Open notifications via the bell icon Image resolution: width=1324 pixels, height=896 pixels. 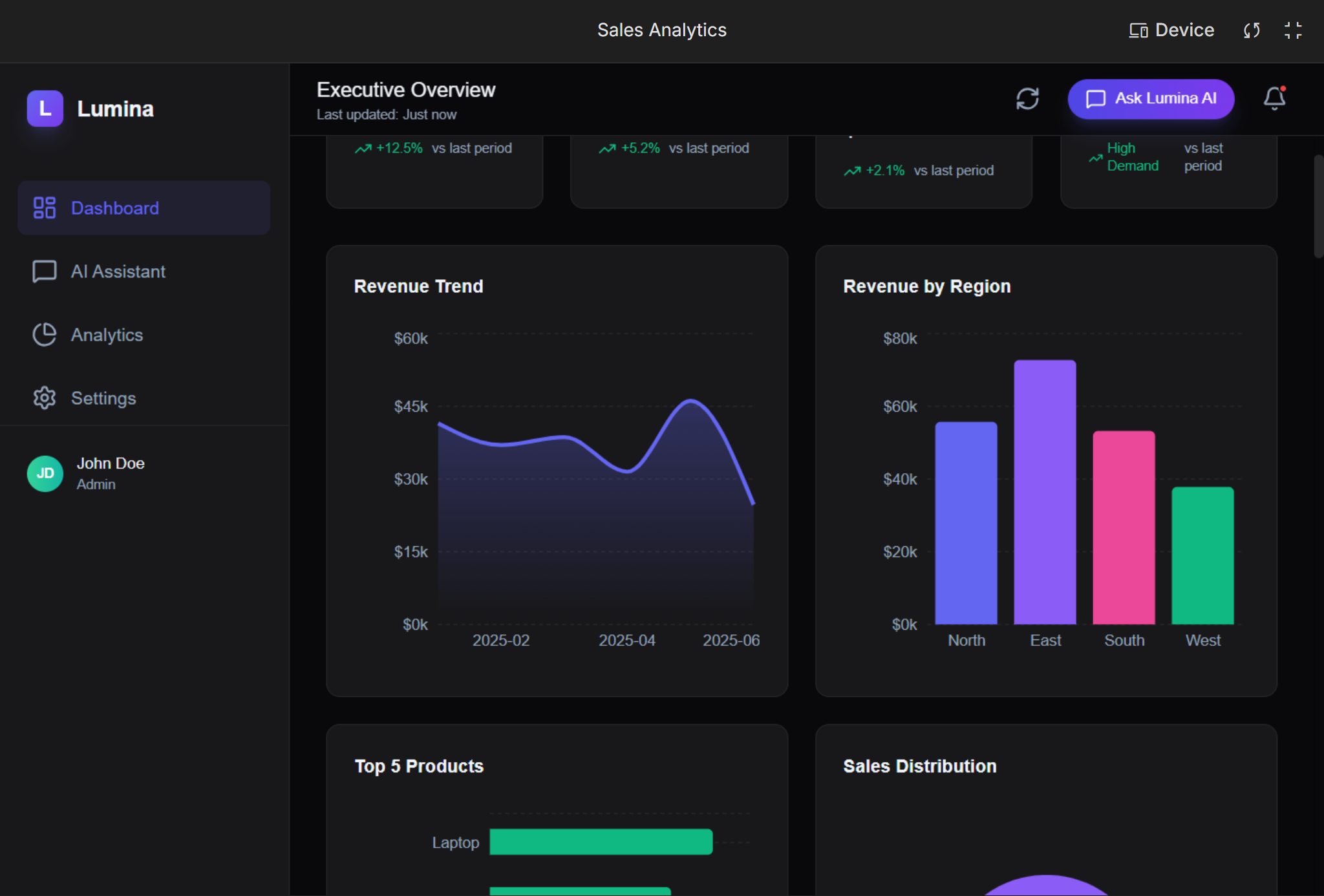pyautogui.click(x=1274, y=99)
